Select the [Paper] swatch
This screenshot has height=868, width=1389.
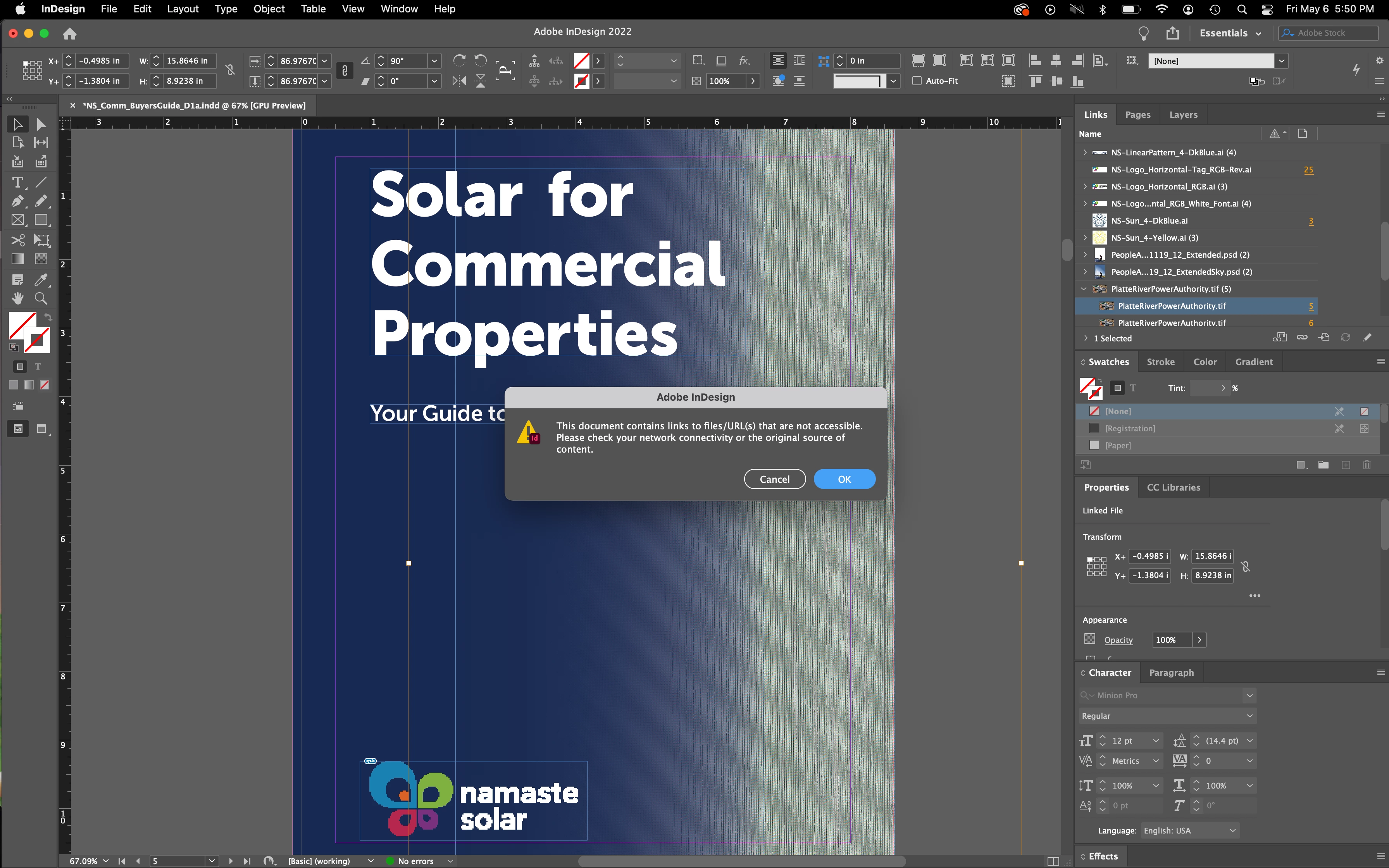(x=1117, y=445)
